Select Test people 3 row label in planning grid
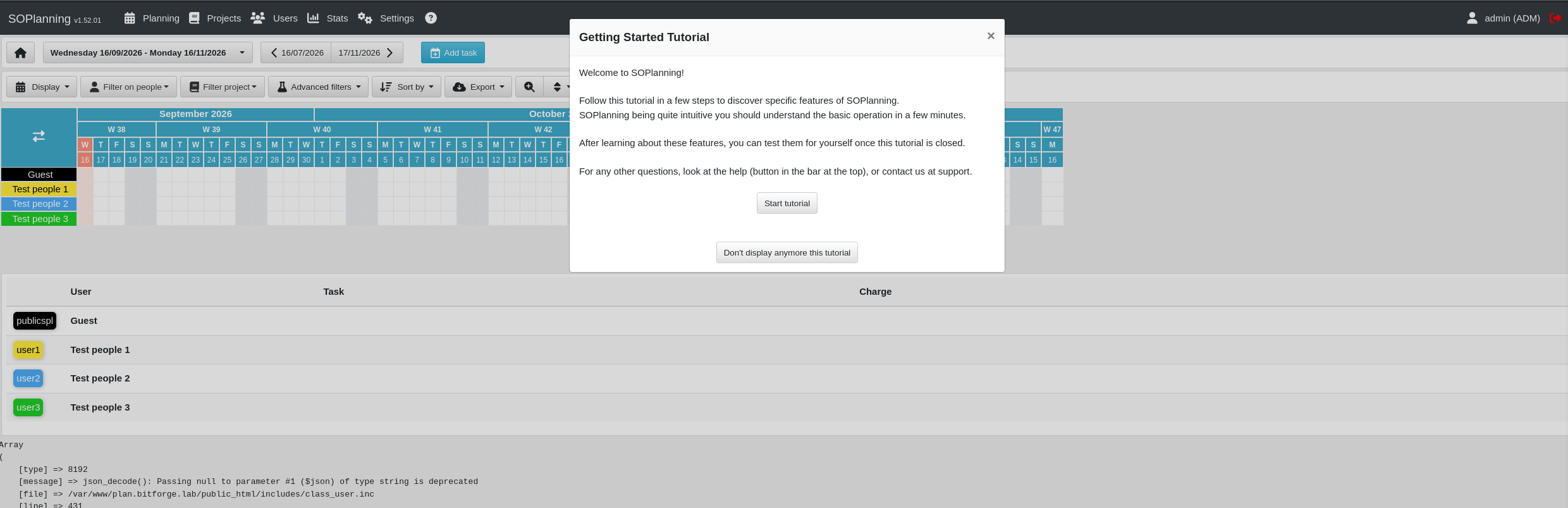 [39, 219]
